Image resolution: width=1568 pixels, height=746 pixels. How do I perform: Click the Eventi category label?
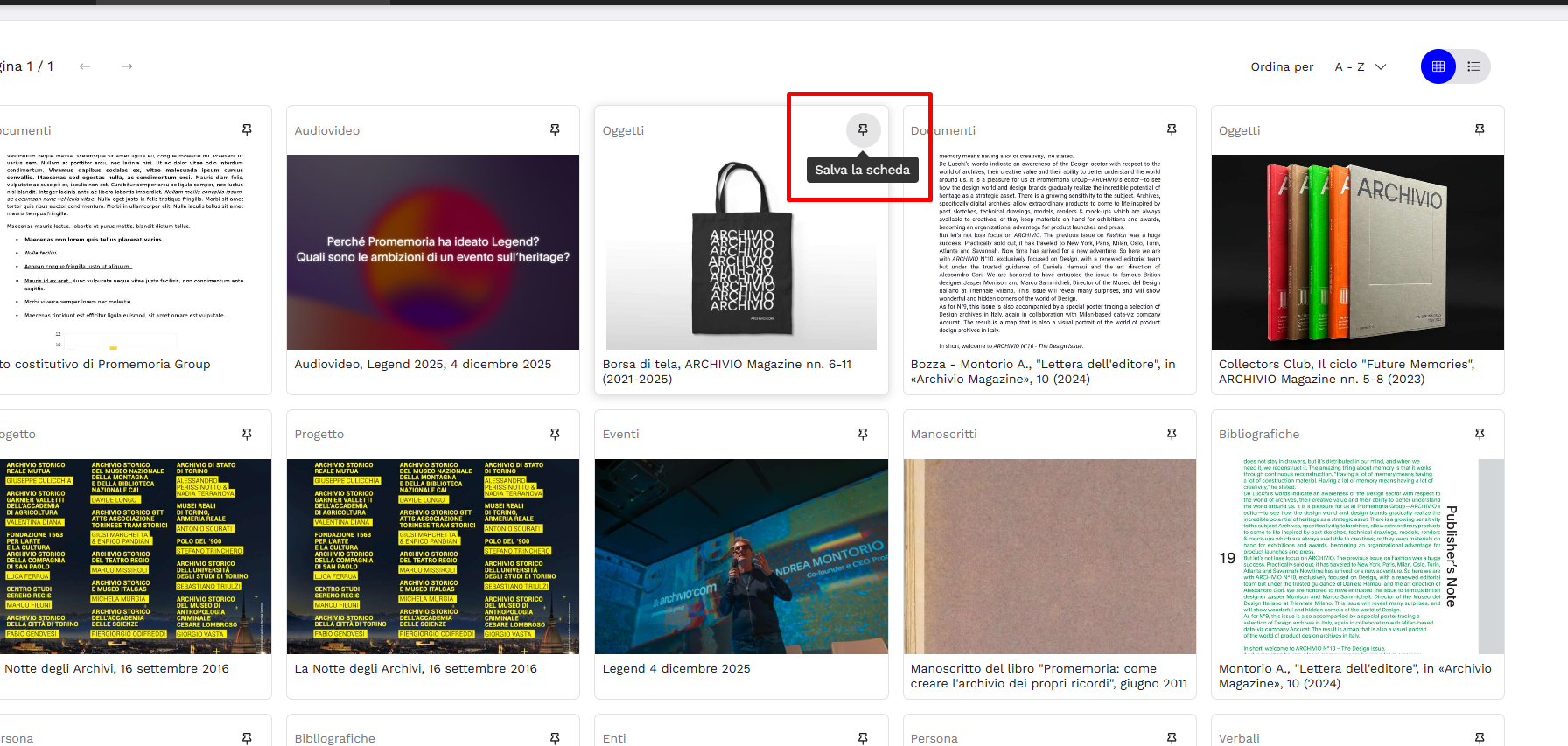click(621, 434)
